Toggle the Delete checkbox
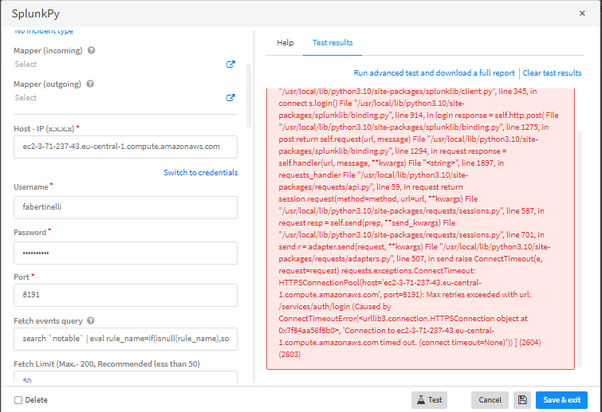 (x=19, y=400)
